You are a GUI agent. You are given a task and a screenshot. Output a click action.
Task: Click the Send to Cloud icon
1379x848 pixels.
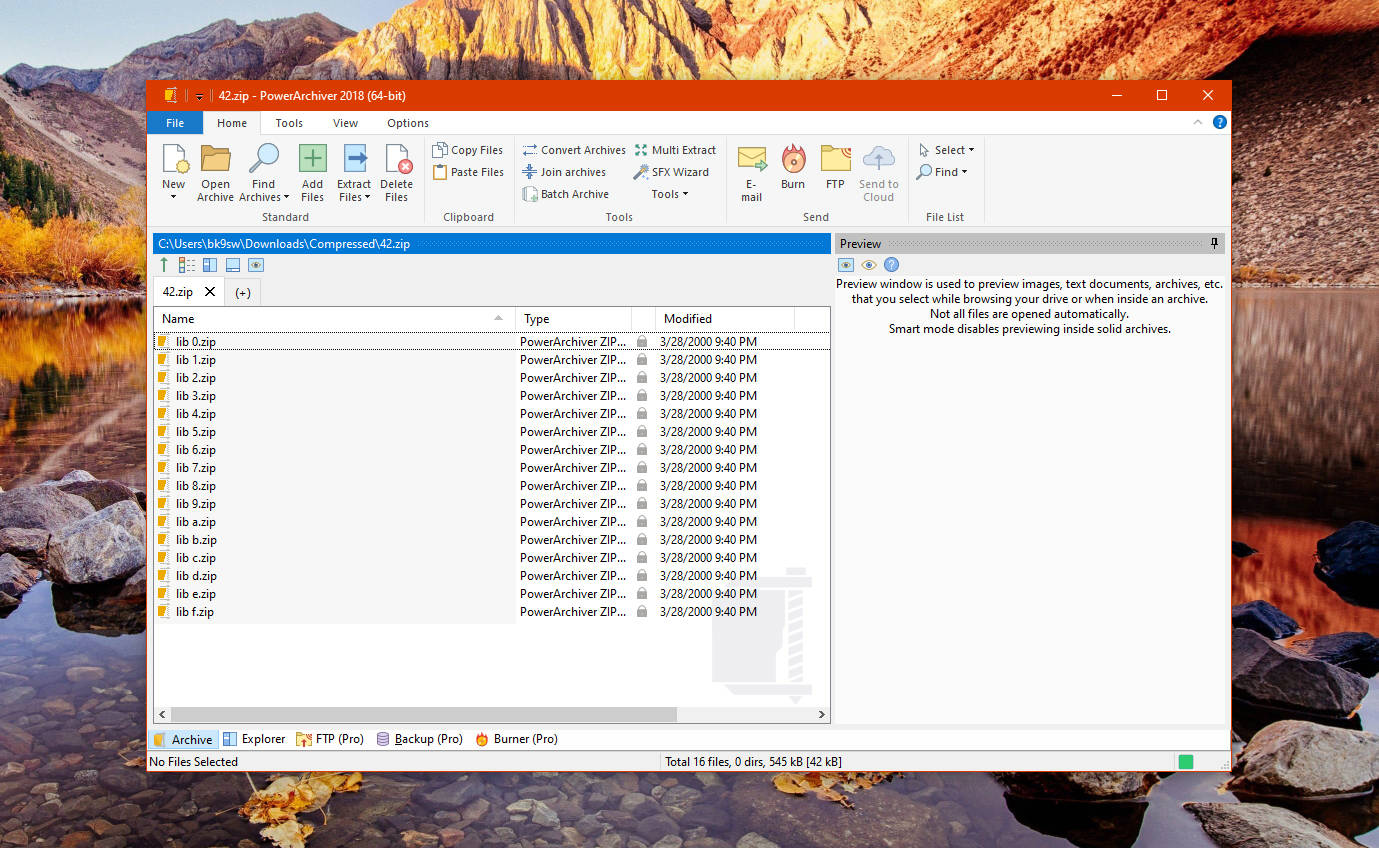click(x=878, y=159)
